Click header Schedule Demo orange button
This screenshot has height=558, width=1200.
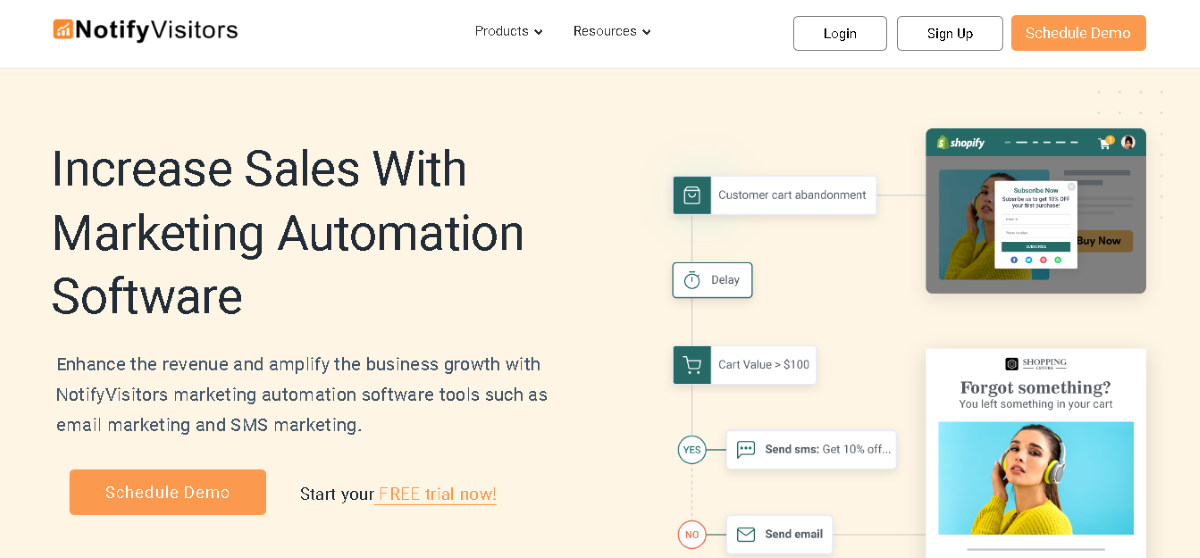tap(1078, 33)
